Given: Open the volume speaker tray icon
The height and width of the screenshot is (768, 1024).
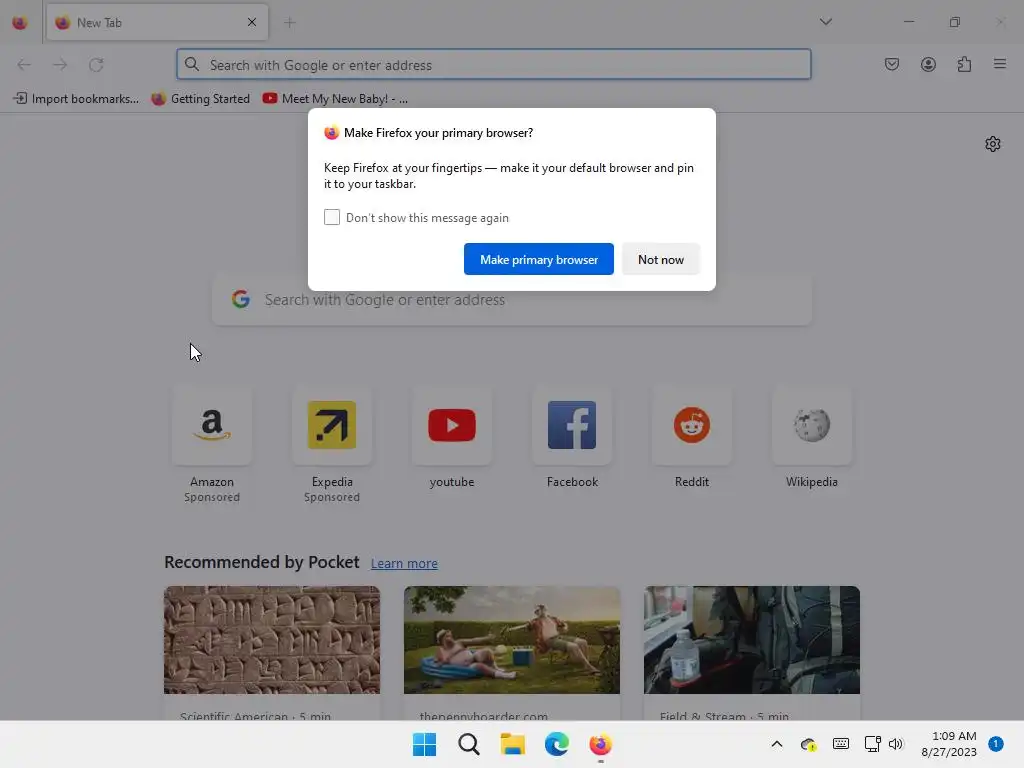Looking at the screenshot, I should tap(896, 744).
